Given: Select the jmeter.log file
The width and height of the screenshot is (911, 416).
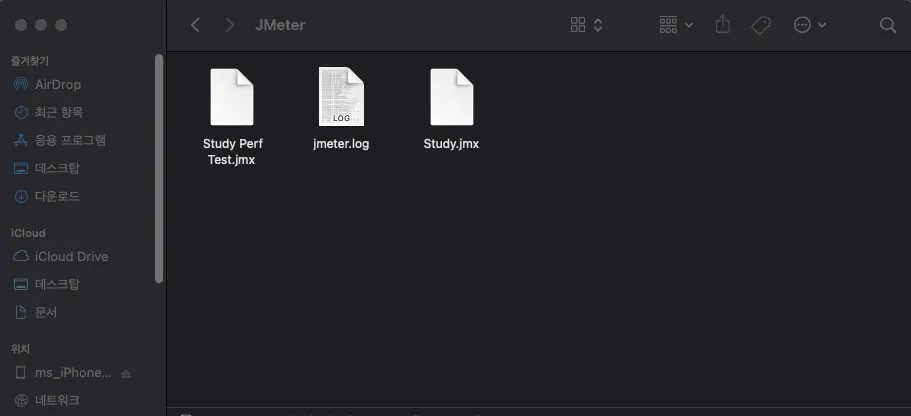Looking at the screenshot, I should point(341,109).
